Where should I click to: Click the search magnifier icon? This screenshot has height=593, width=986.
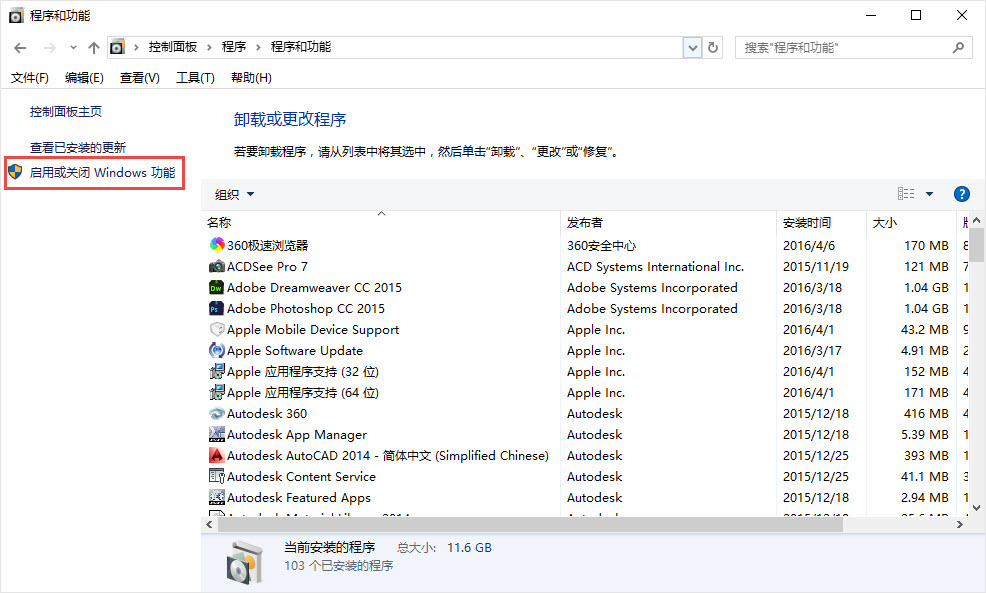tap(958, 47)
